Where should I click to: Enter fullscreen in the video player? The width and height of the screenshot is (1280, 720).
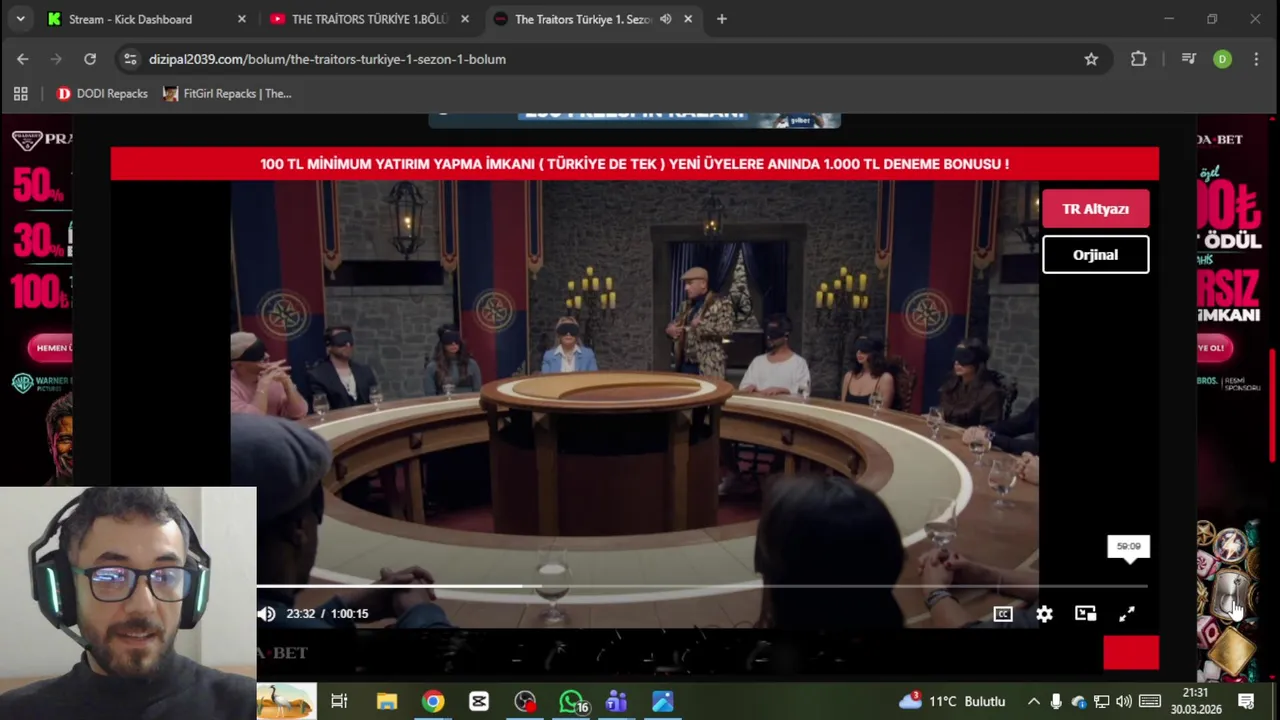(1127, 614)
